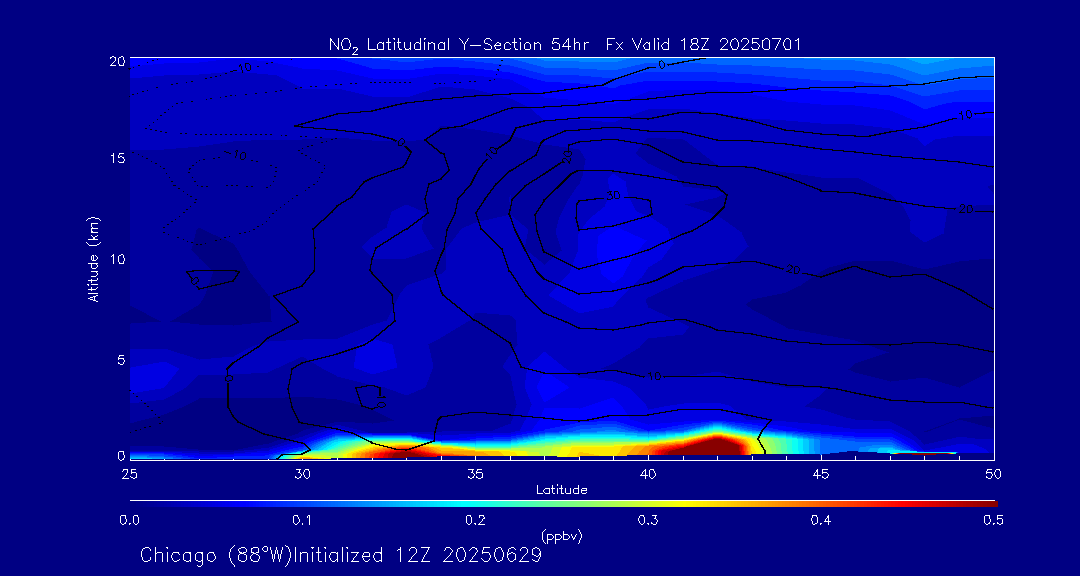The height and width of the screenshot is (576, 1080).
Task: Click the Latitude axis tick label 40
Action: click(648, 474)
